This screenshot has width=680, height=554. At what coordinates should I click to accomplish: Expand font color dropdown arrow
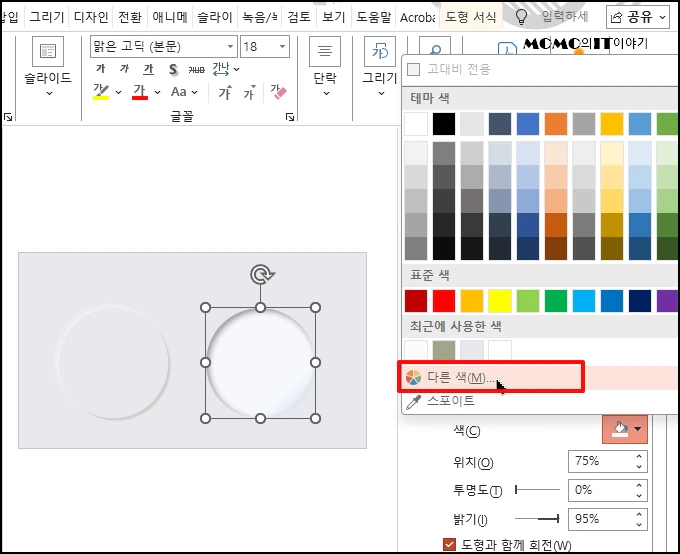click(x=157, y=92)
